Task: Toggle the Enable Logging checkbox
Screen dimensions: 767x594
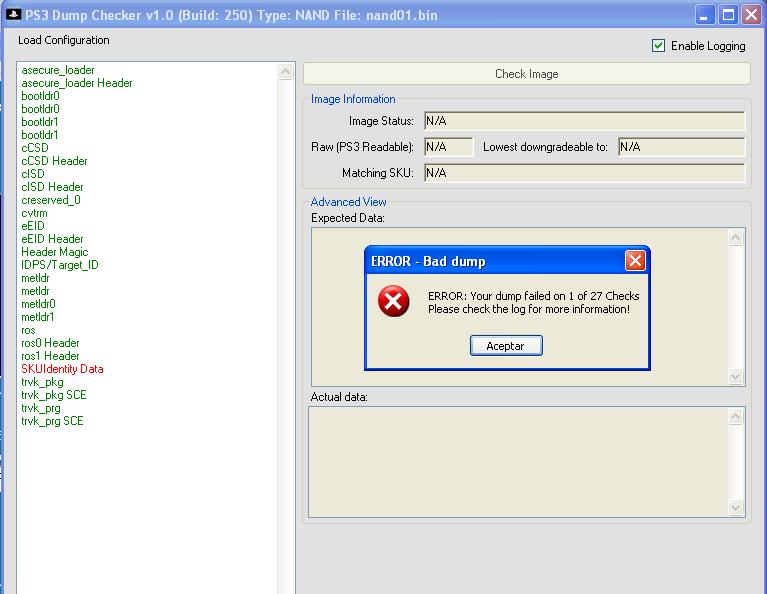Action: click(658, 46)
